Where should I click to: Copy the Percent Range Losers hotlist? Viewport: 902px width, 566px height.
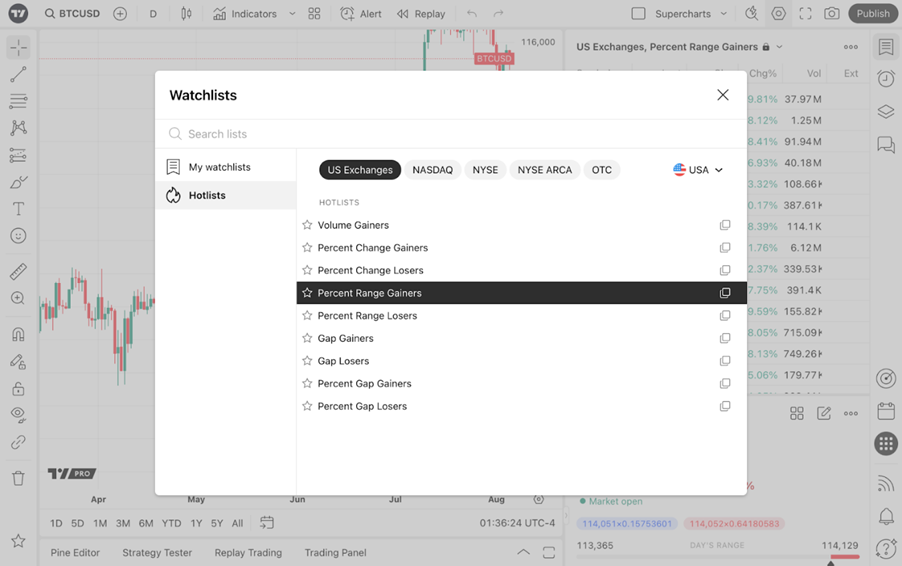725,315
